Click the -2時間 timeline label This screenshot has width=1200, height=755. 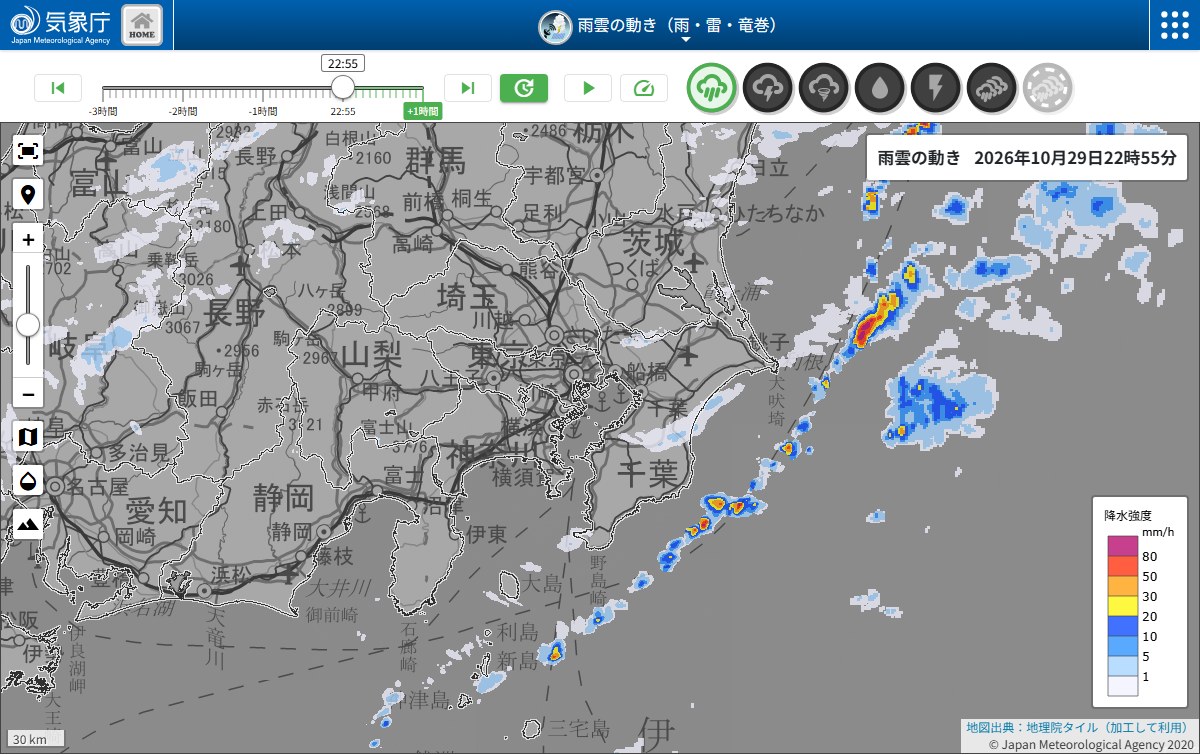[183, 111]
